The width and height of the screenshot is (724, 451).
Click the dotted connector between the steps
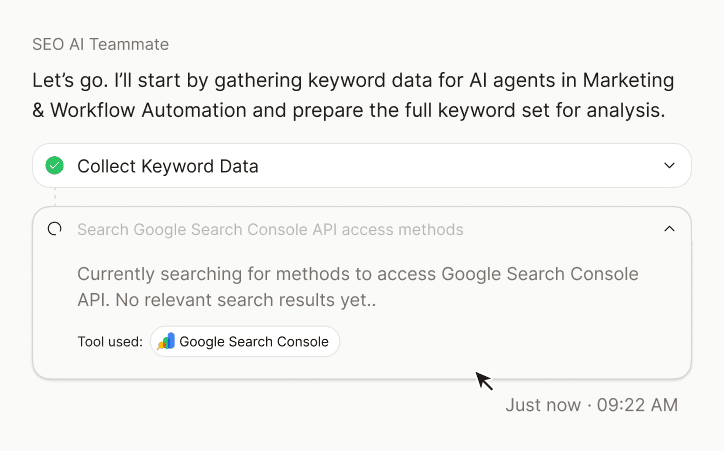point(55,196)
